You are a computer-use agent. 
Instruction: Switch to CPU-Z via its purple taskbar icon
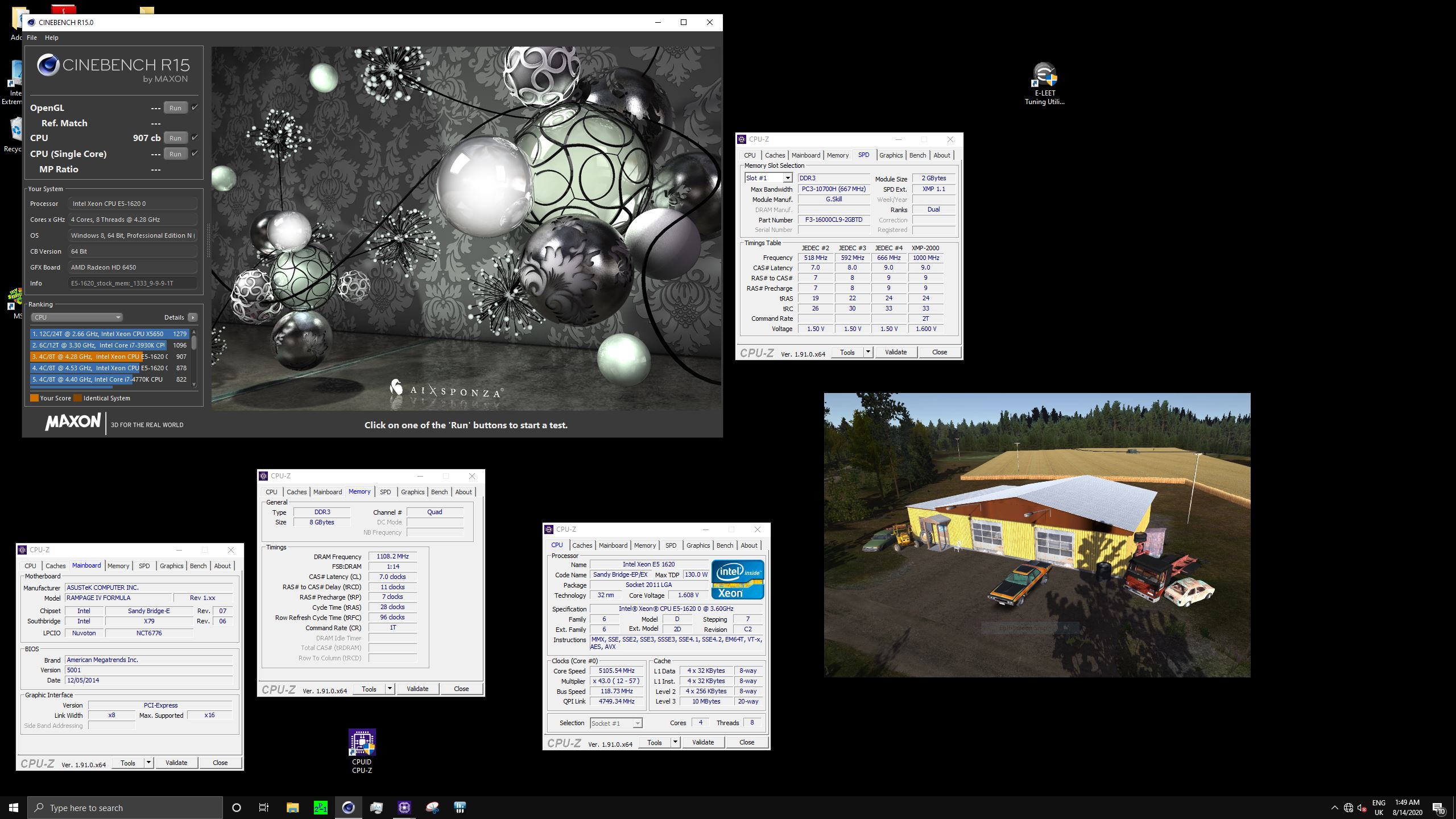pos(404,808)
